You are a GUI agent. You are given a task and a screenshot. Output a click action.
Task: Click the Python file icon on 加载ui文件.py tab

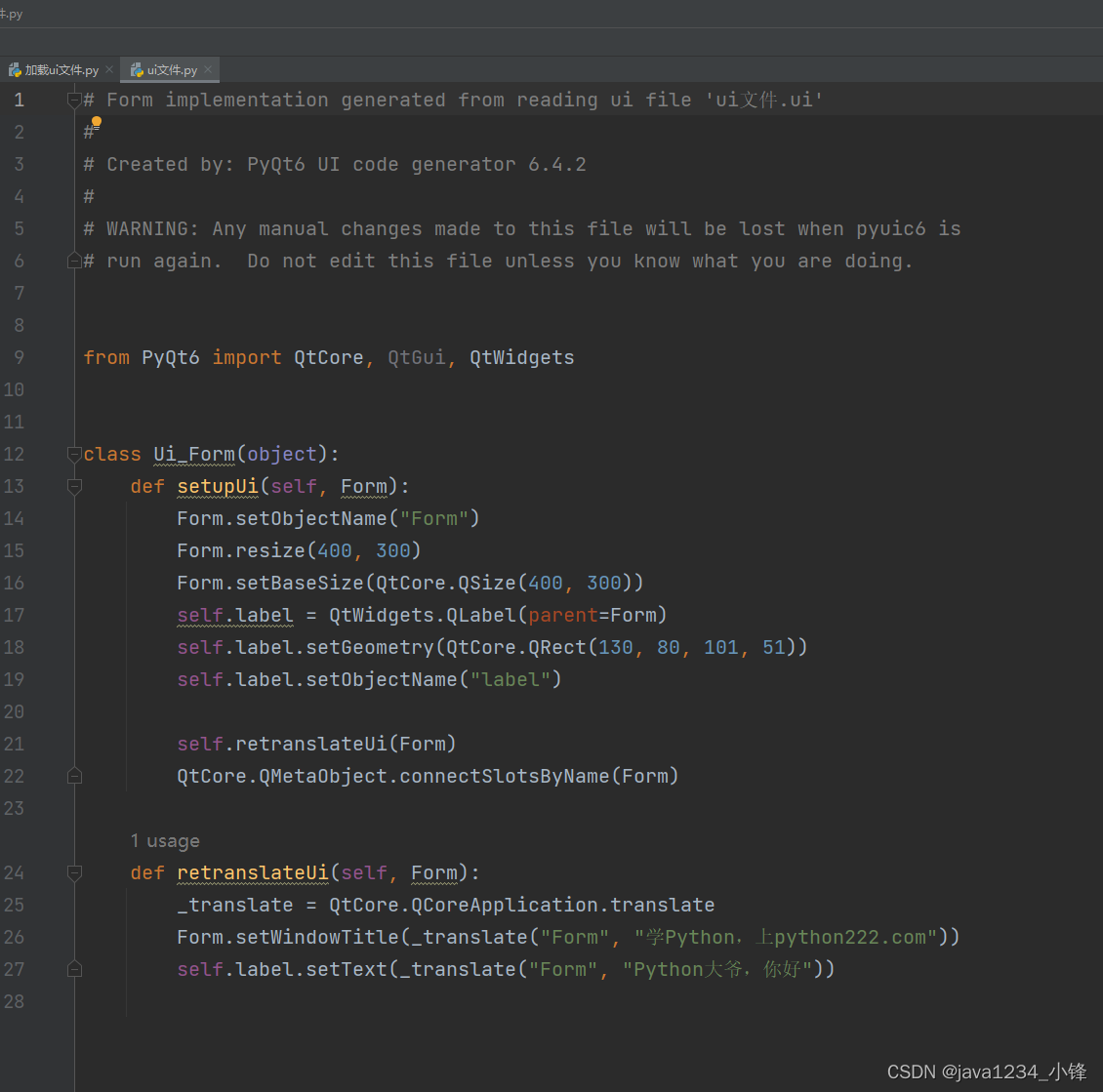(x=15, y=69)
